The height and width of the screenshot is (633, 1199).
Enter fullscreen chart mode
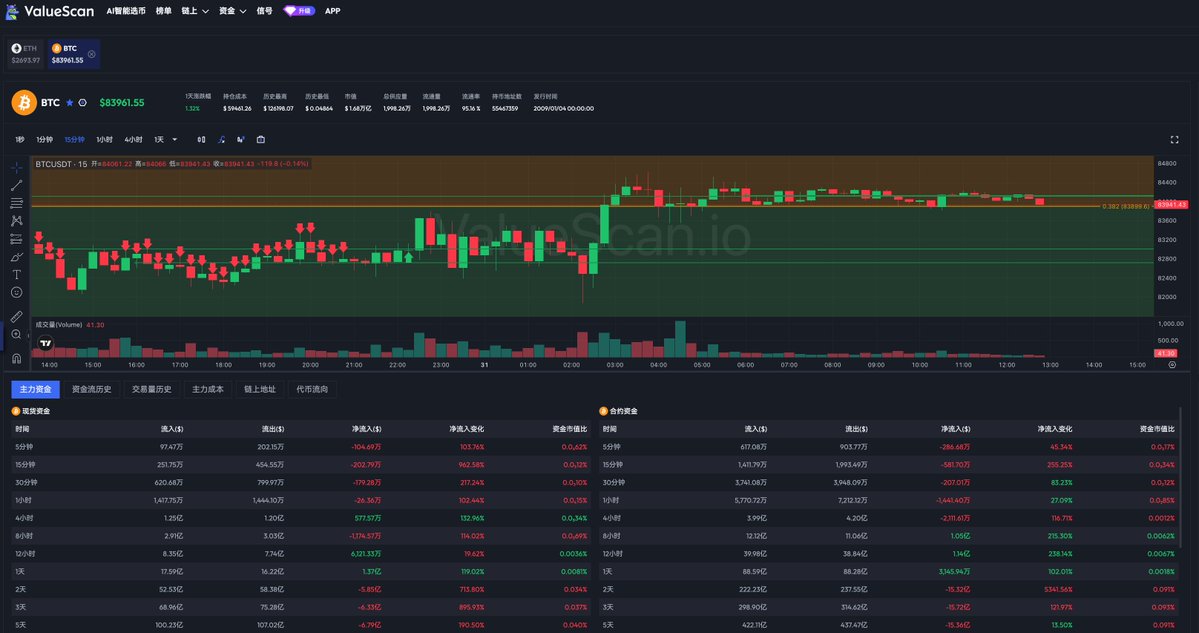coord(1175,140)
